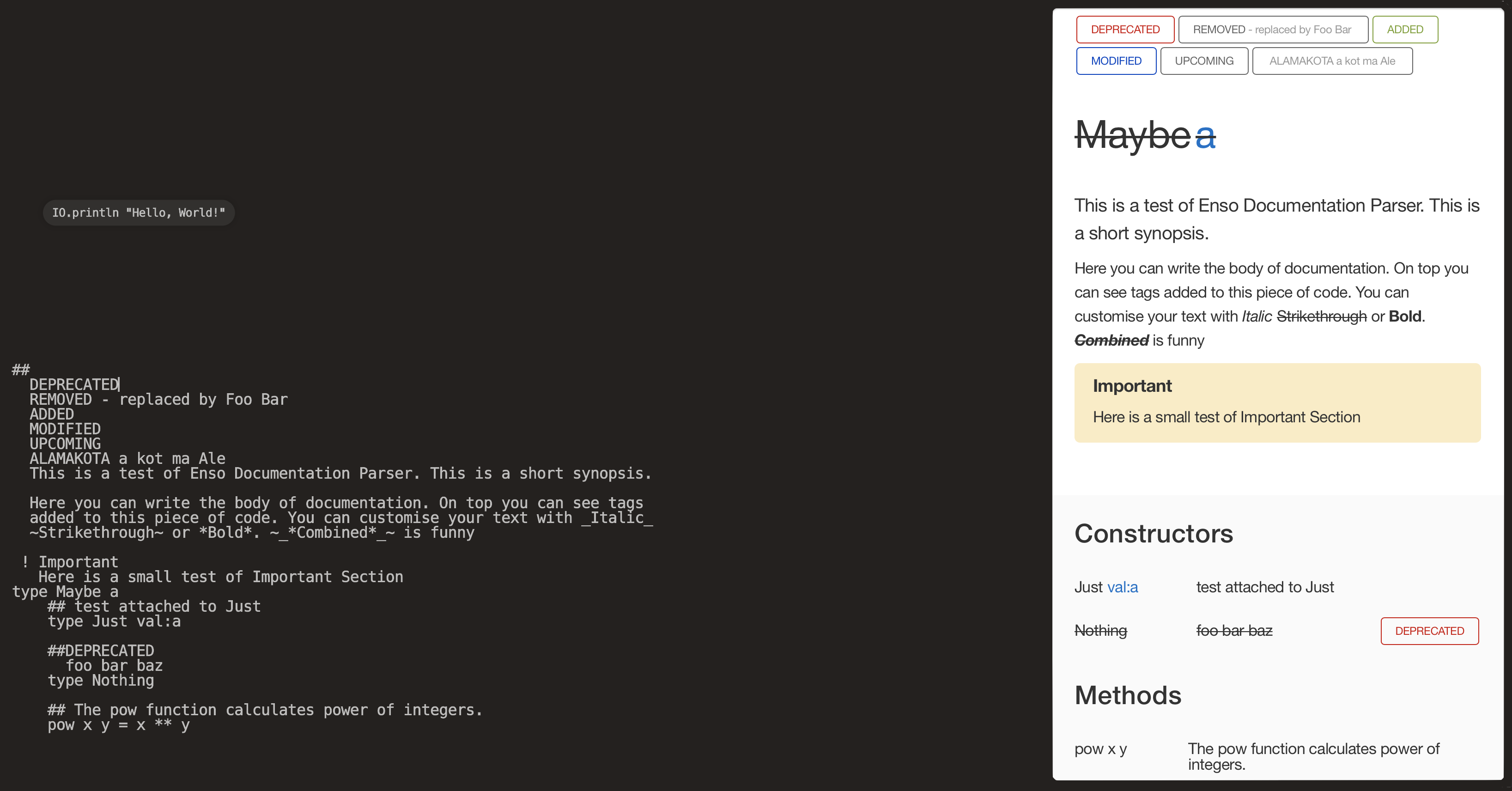The width and height of the screenshot is (1512, 791).
Task: Click the green ADDED tag
Action: pyautogui.click(x=1404, y=30)
